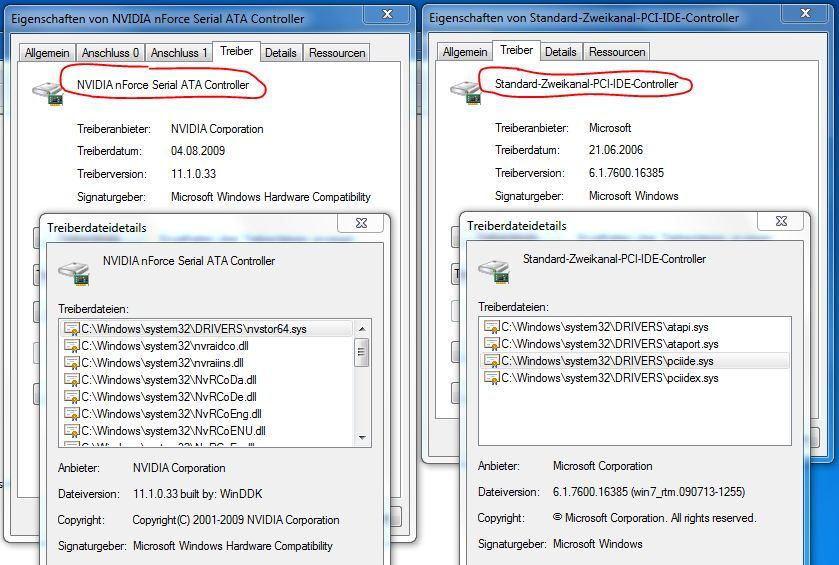Switch to Anschluss 0 tab
The height and width of the screenshot is (565, 839).
pyautogui.click(x=110, y=53)
